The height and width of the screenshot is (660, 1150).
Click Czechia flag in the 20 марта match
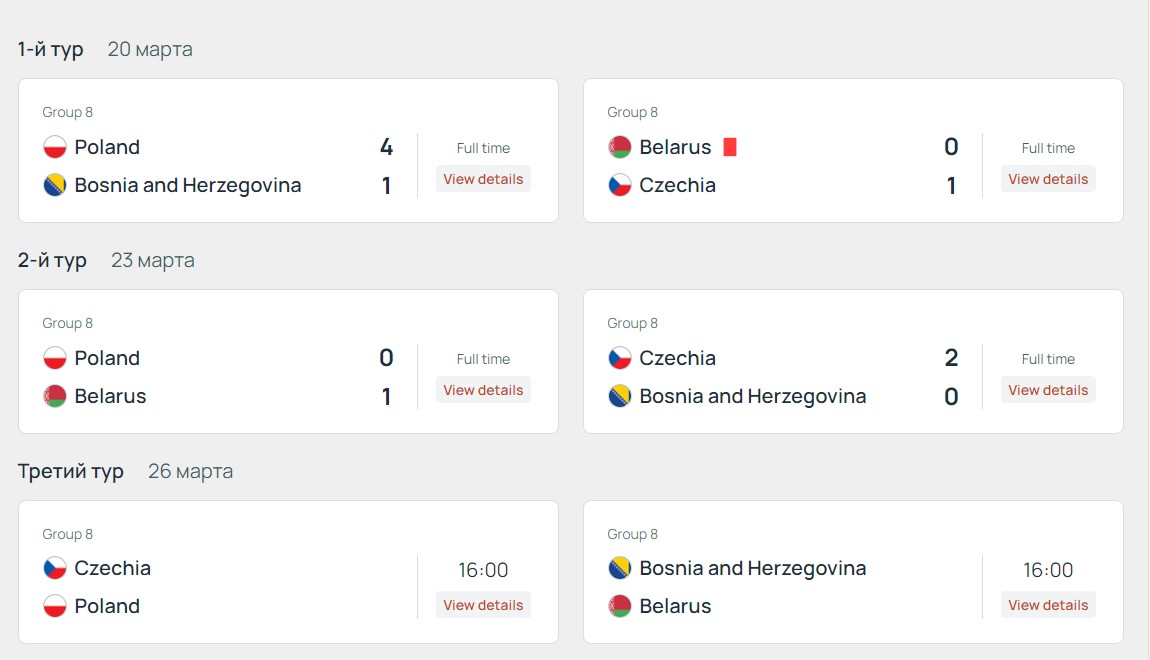[620, 185]
